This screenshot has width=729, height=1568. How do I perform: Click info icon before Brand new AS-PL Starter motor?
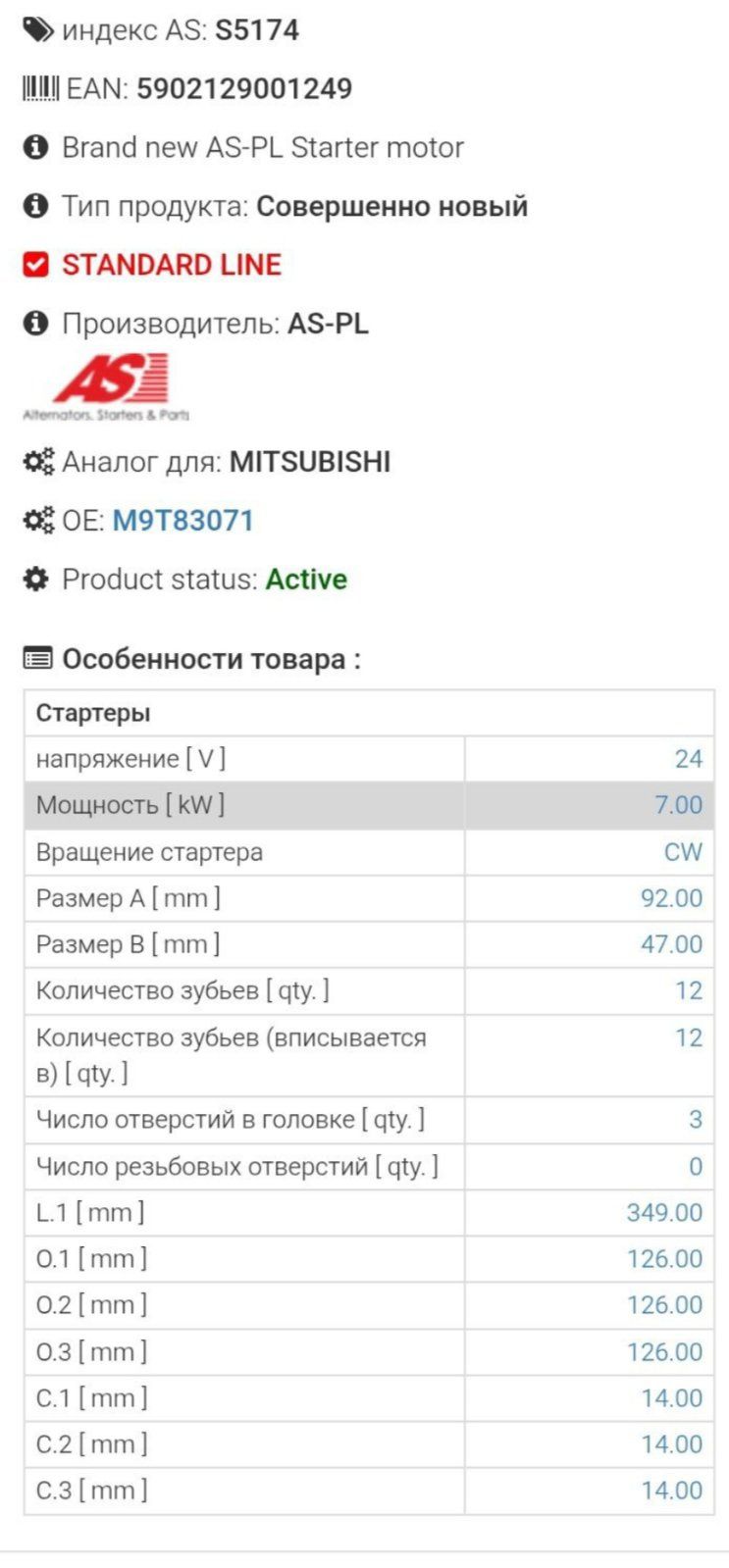36,148
